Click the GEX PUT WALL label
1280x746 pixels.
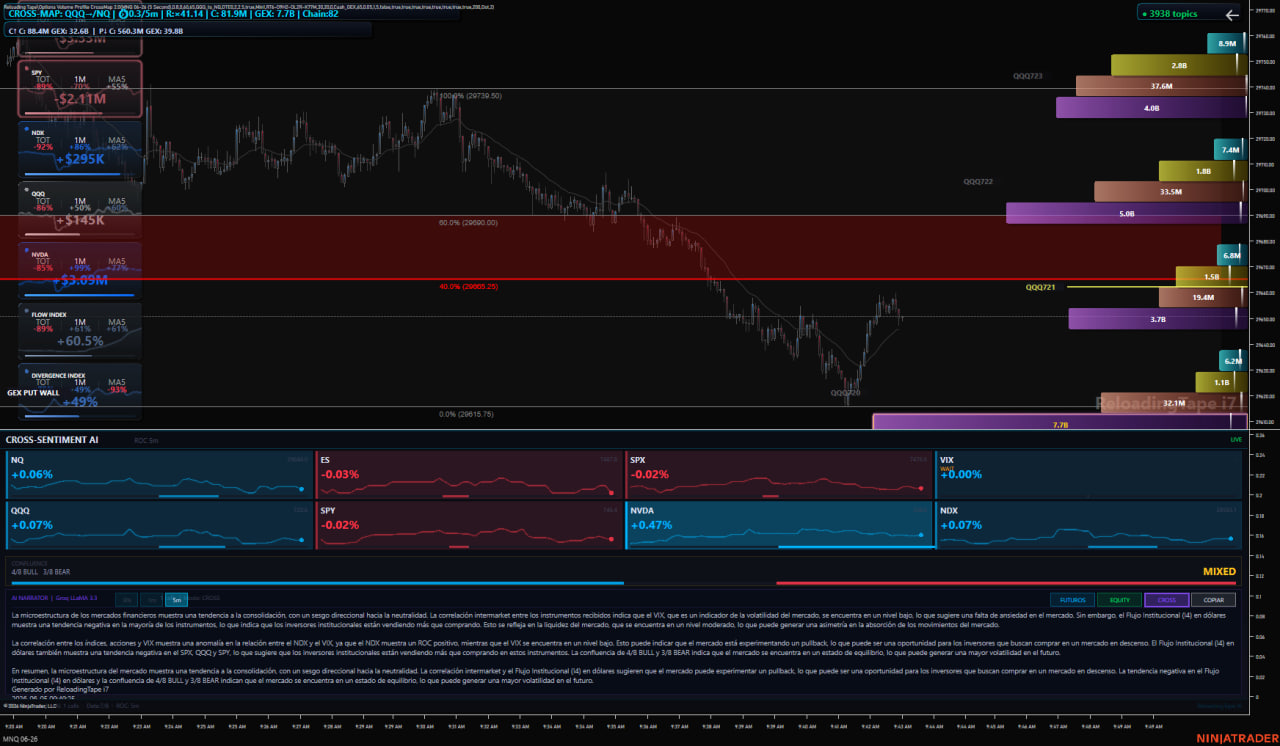[34, 393]
